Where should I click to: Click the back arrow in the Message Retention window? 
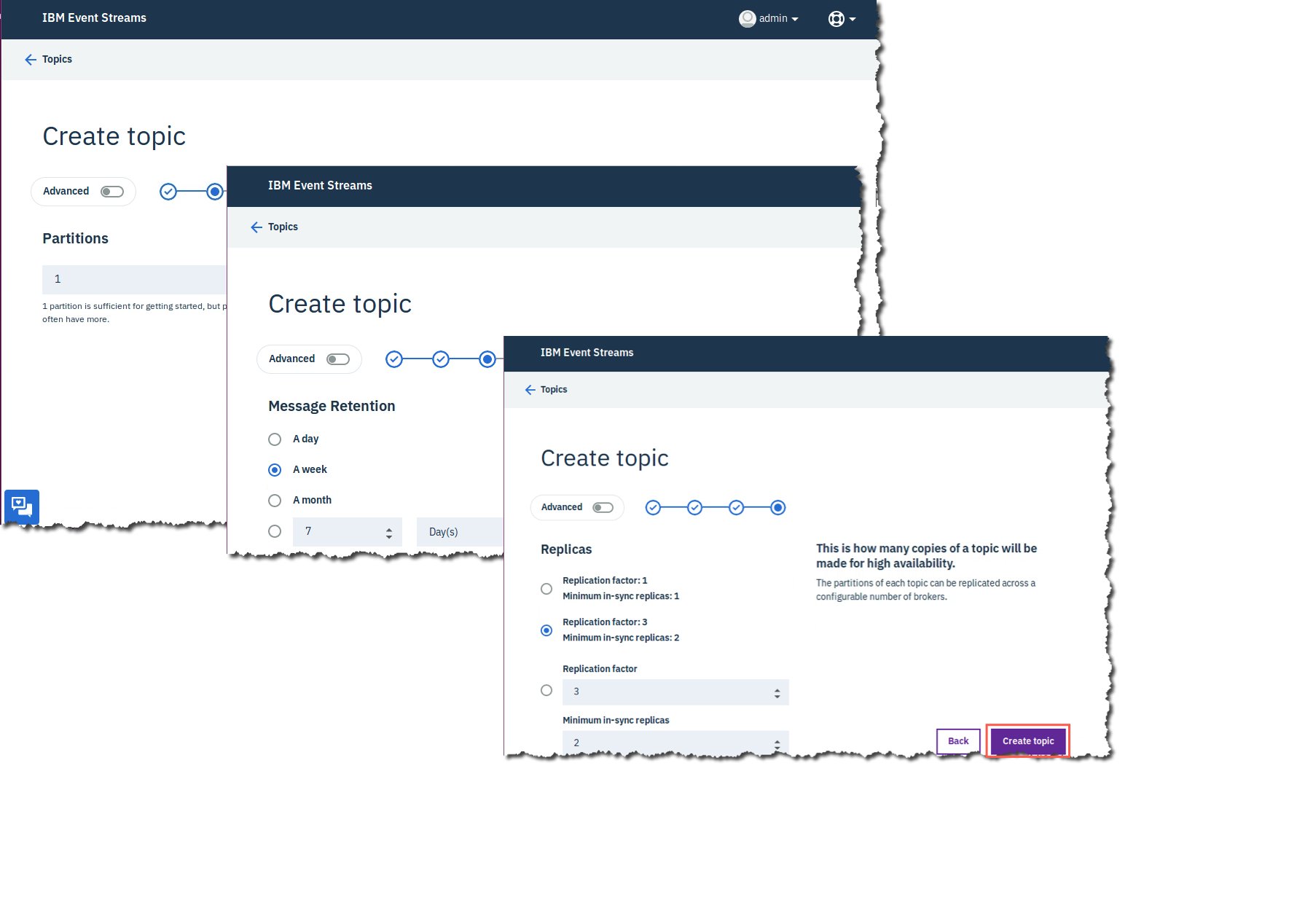(x=256, y=227)
